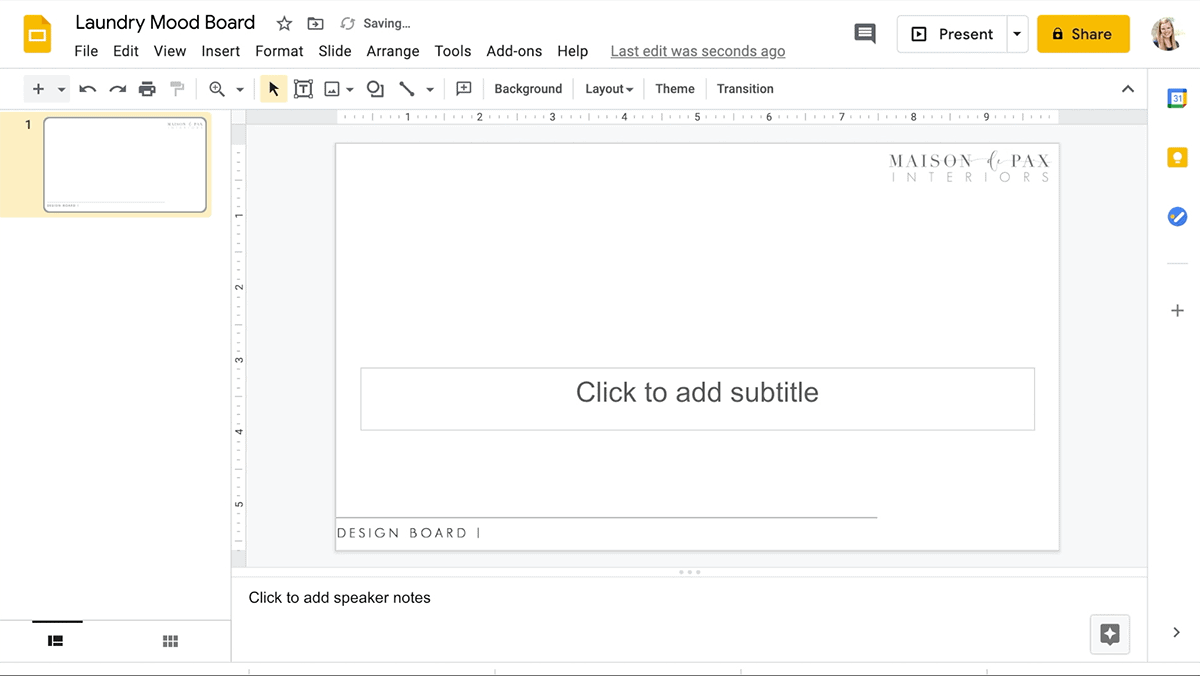Click the Print icon
Viewport: 1200px width, 676px height.
point(148,89)
